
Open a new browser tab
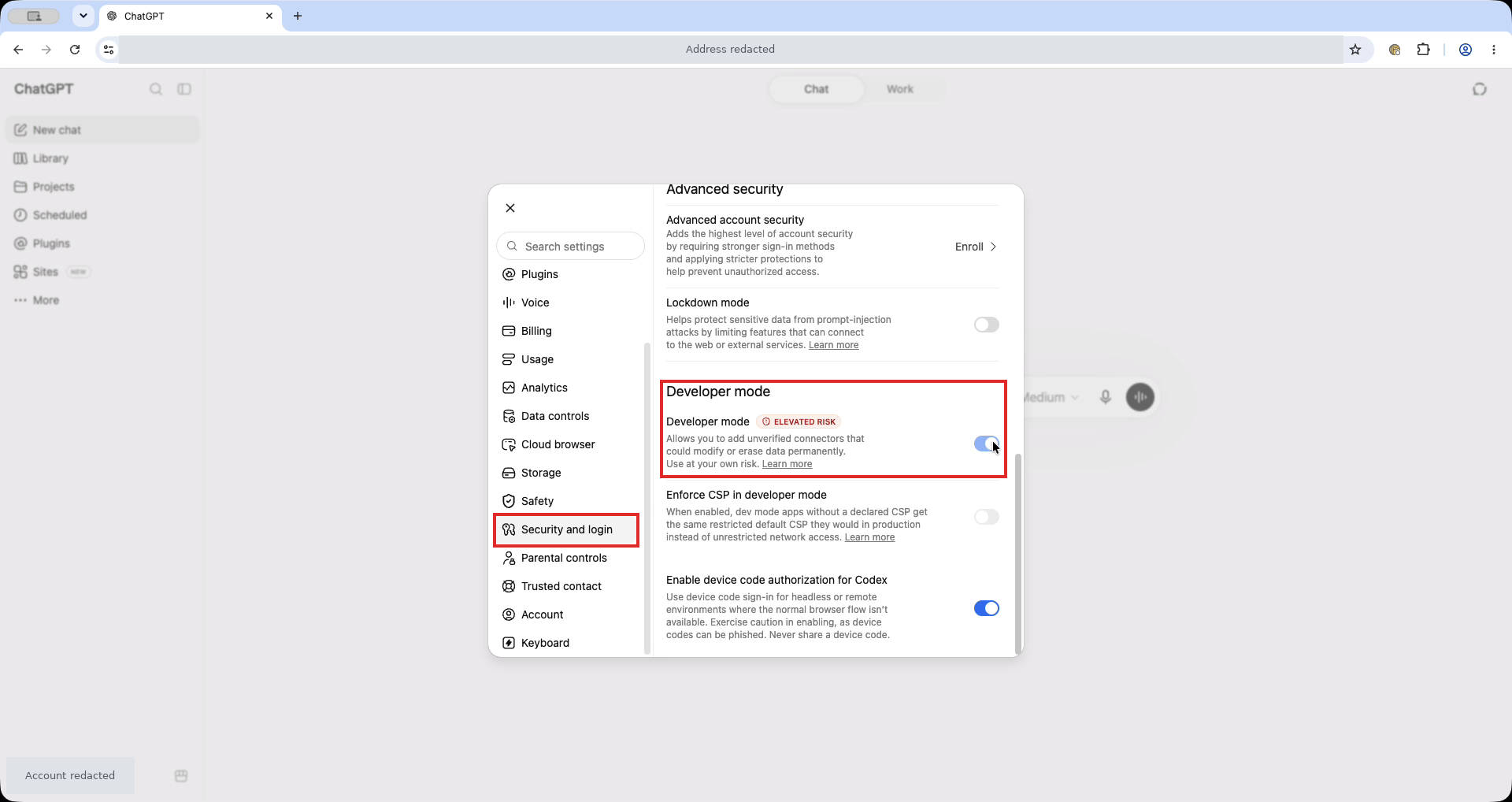[x=298, y=16]
